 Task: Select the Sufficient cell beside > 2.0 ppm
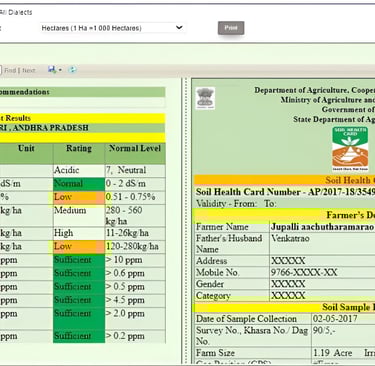click(x=79, y=318)
